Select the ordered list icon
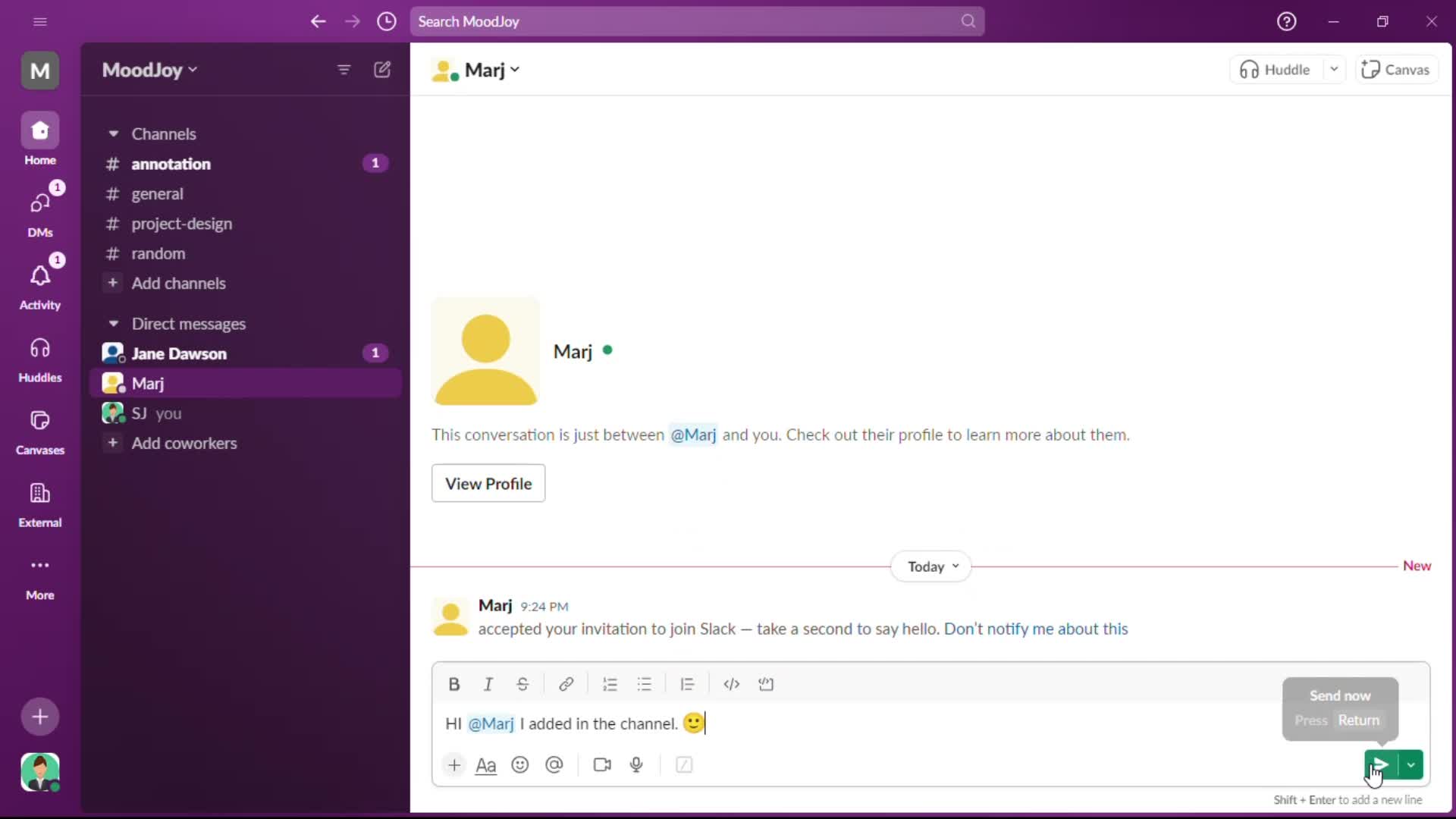1456x819 pixels. [x=610, y=684]
